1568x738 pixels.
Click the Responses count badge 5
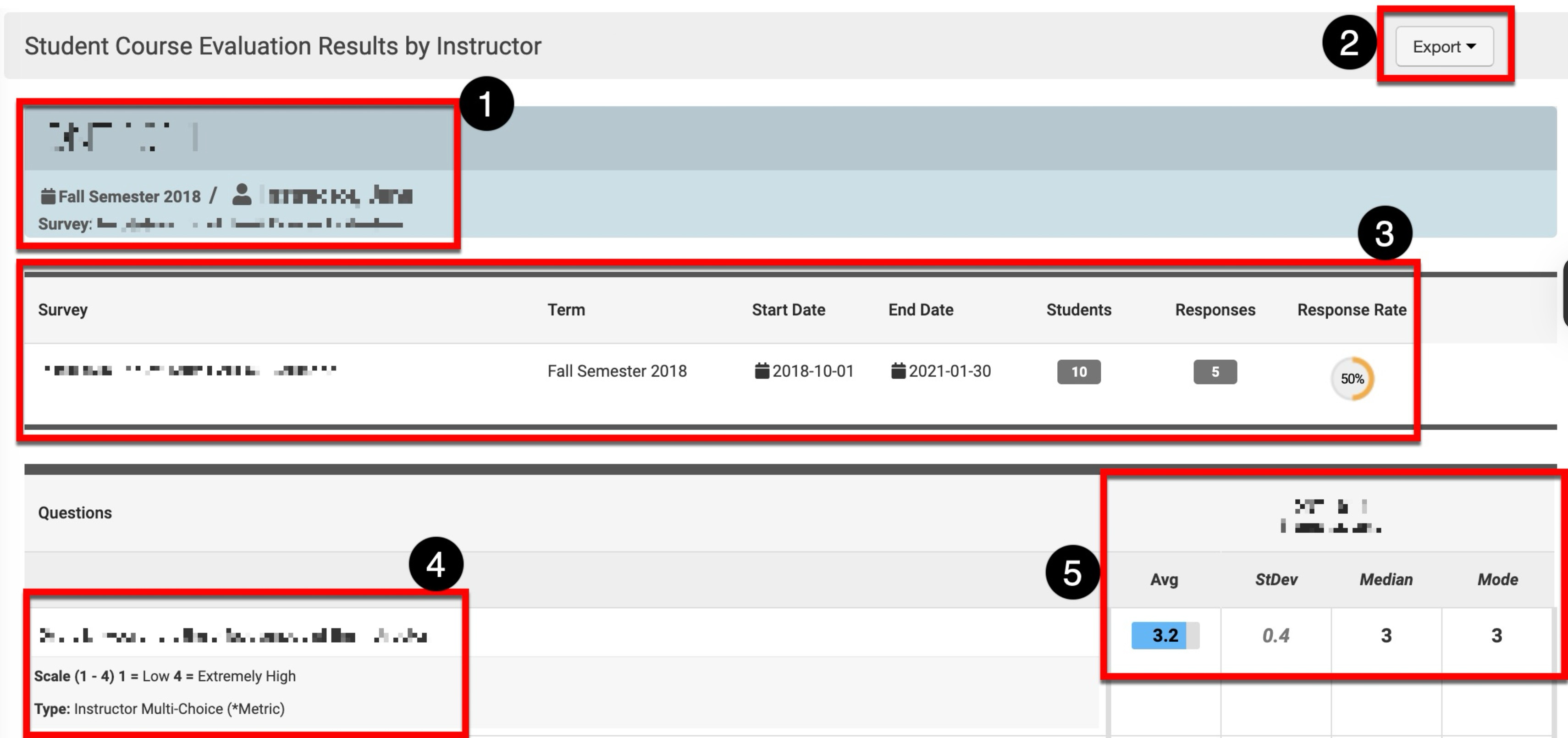click(1215, 372)
